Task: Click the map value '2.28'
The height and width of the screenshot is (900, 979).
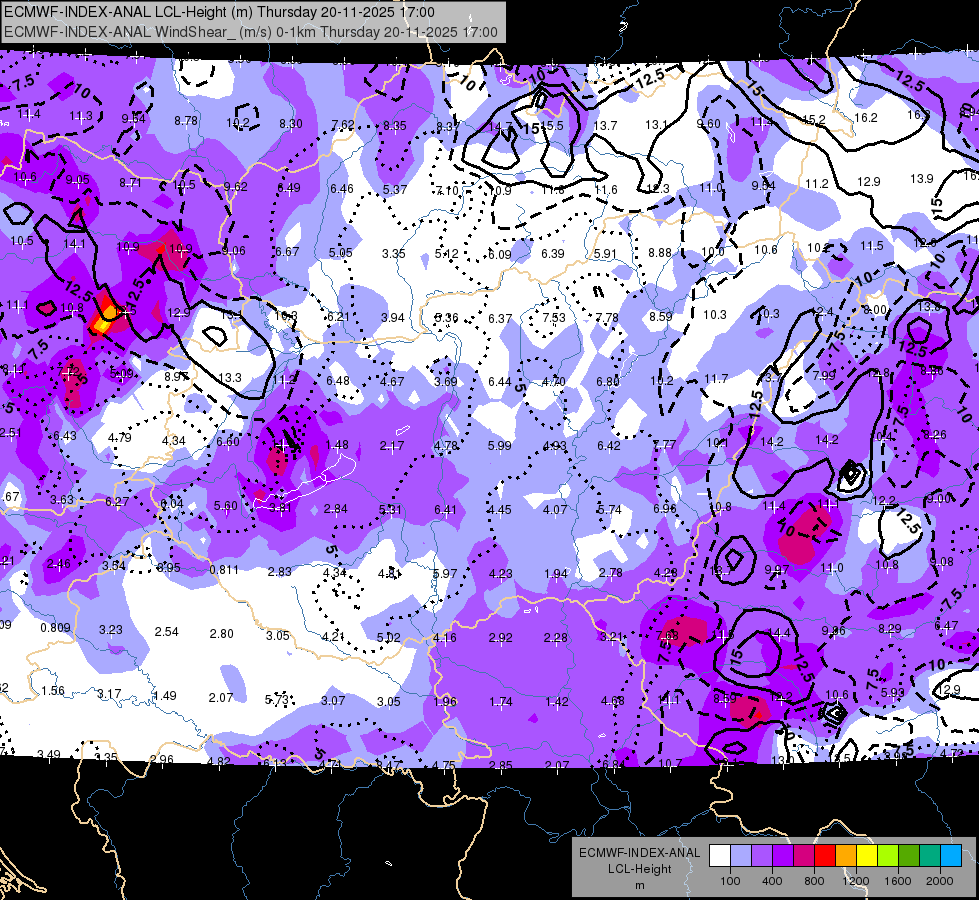Action: point(556,638)
